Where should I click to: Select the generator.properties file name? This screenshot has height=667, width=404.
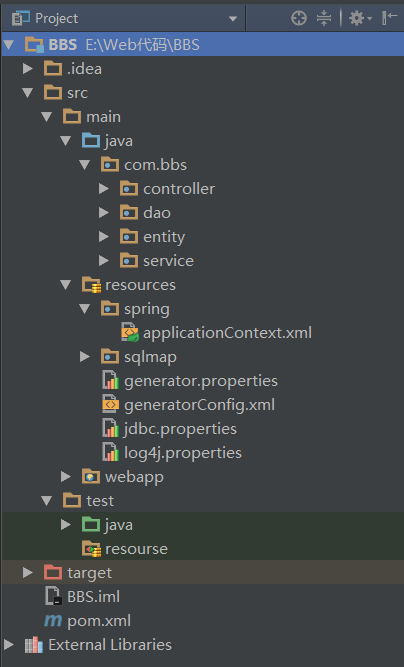tap(201, 381)
